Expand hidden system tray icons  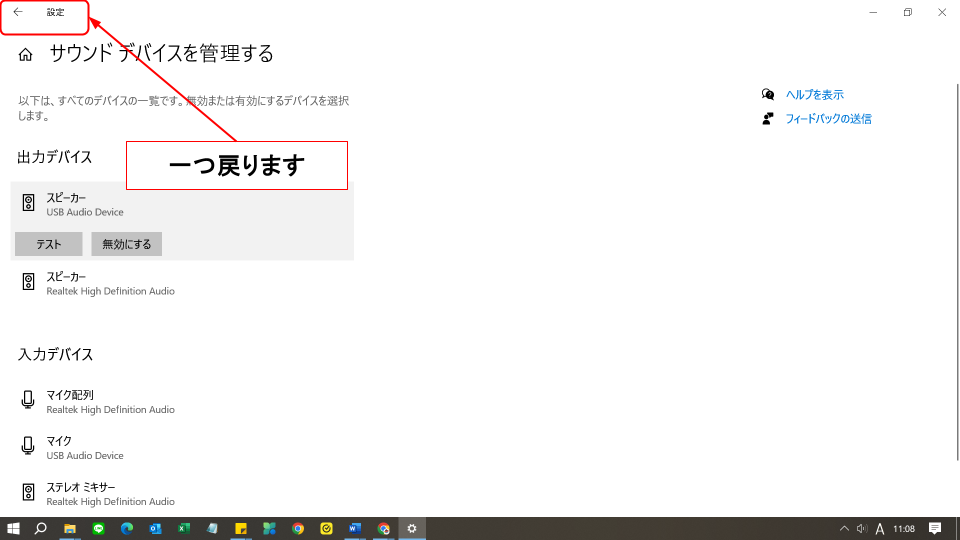point(844,528)
